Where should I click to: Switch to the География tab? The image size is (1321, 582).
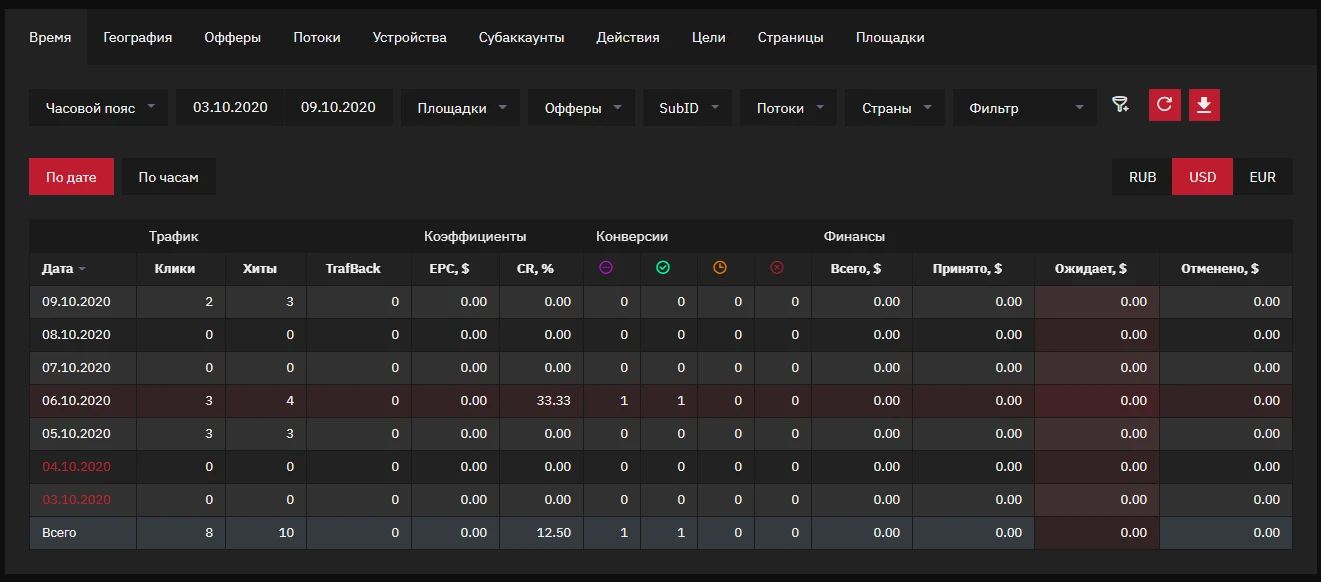(x=138, y=37)
